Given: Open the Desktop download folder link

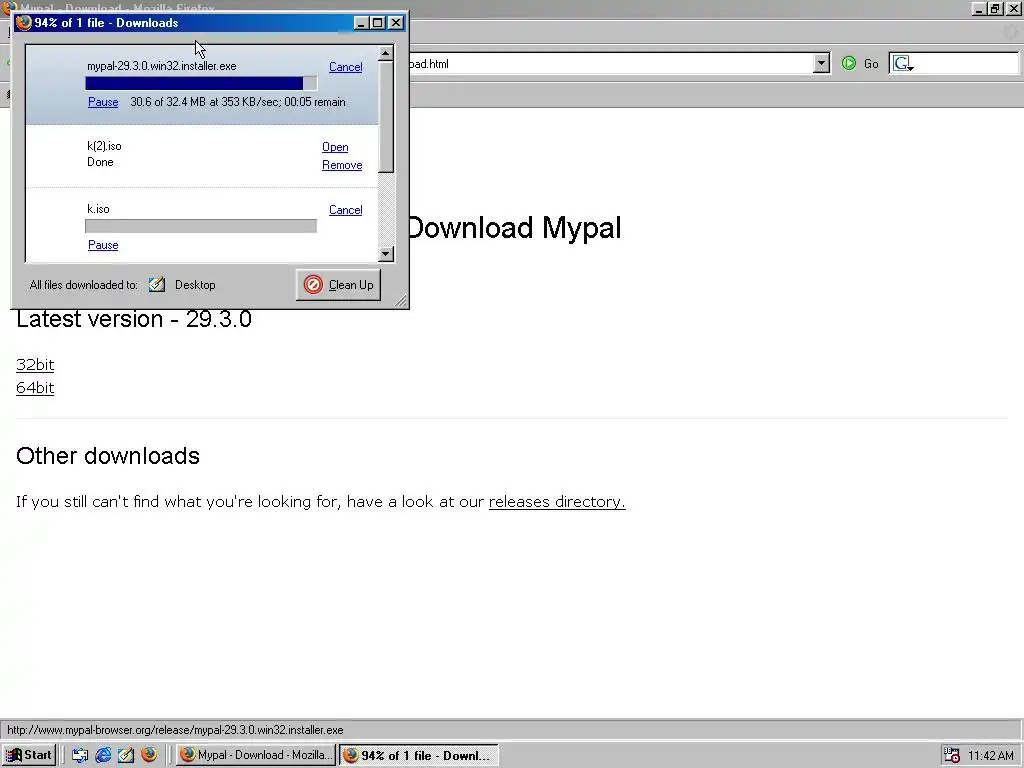Looking at the screenshot, I should (195, 285).
